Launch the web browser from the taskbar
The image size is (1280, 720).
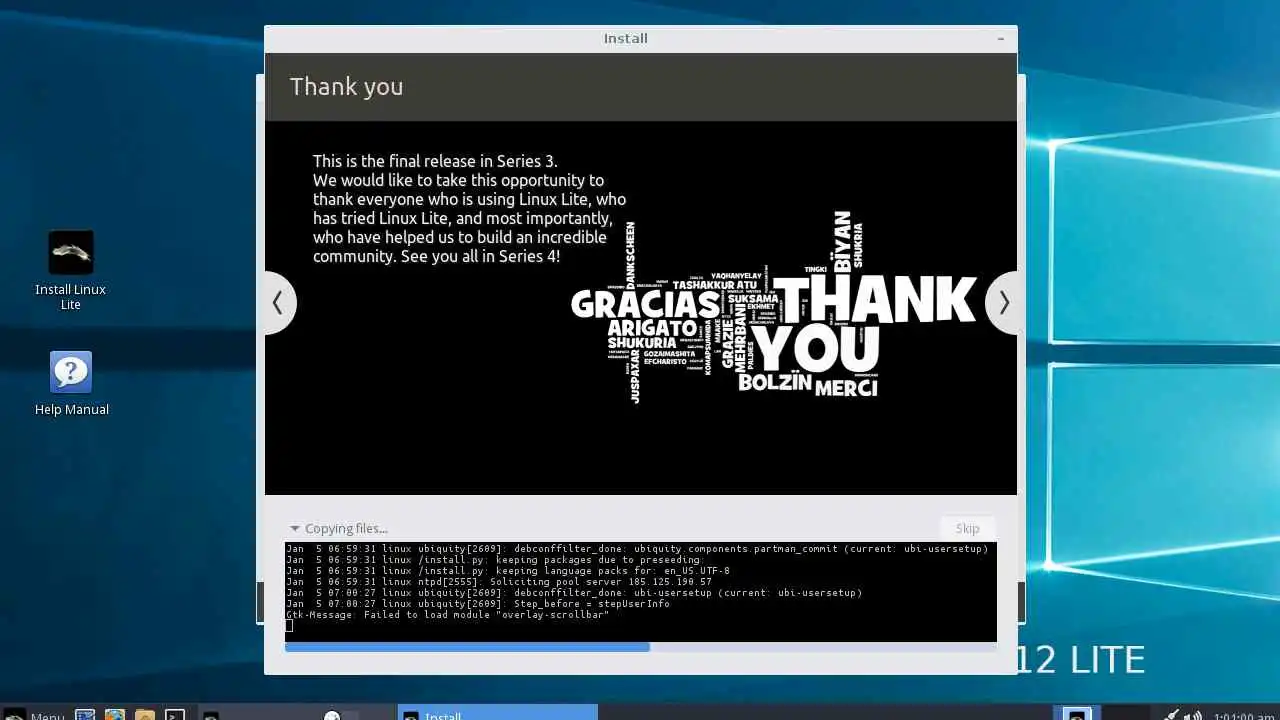[115, 714]
